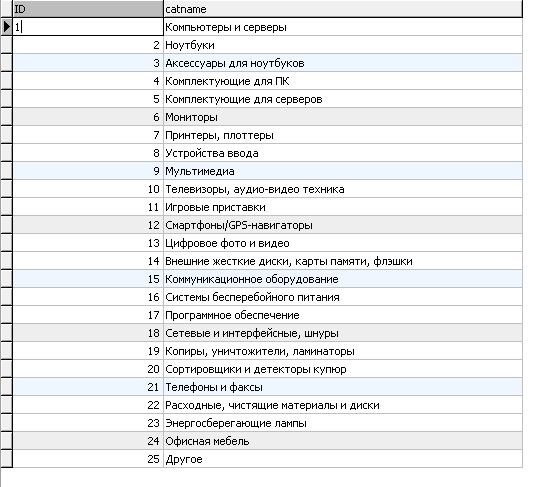Click ID cell with value 5
The width and height of the screenshot is (540, 487).
[88, 99]
